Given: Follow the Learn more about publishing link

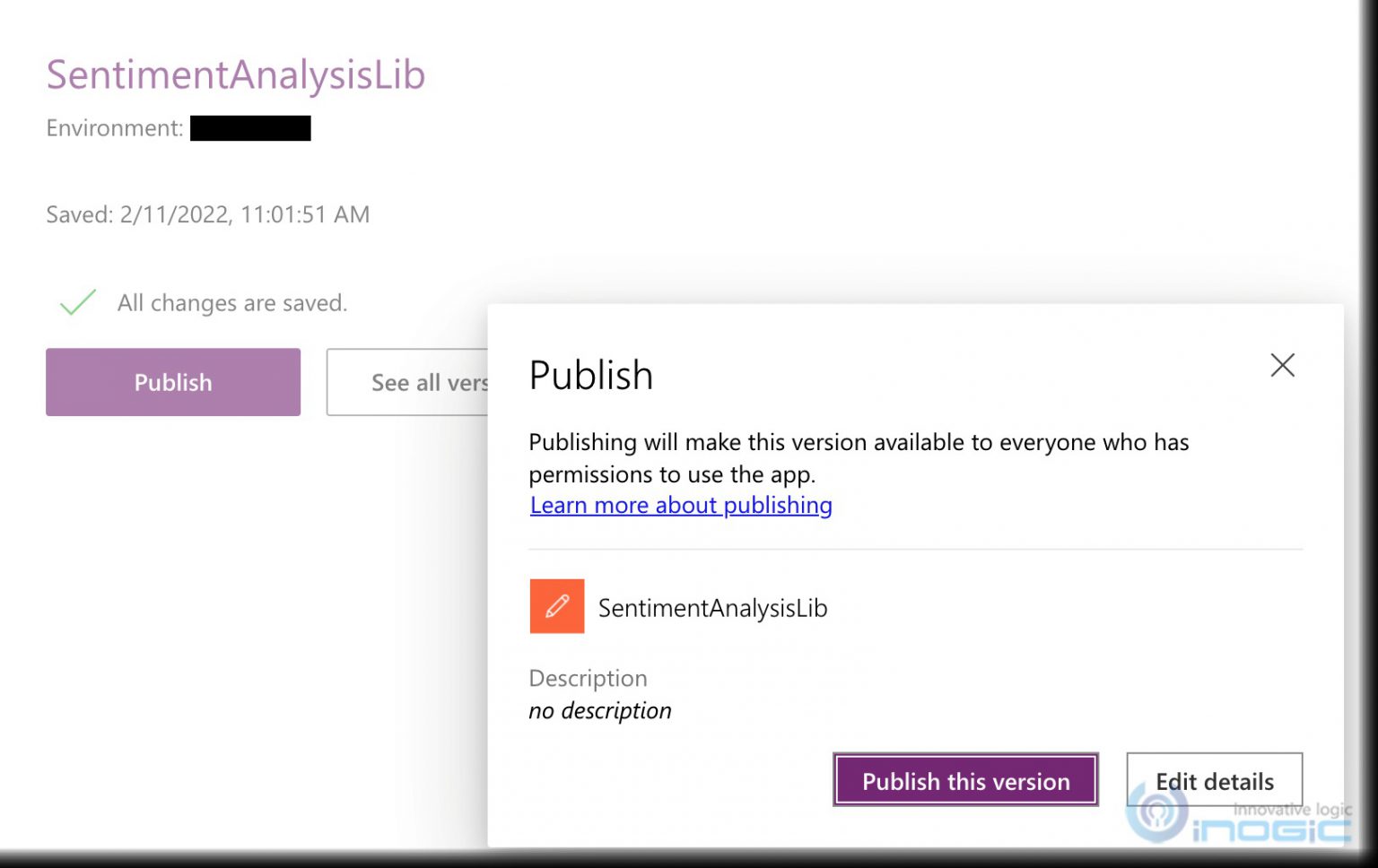Looking at the screenshot, I should click(x=681, y=505).
